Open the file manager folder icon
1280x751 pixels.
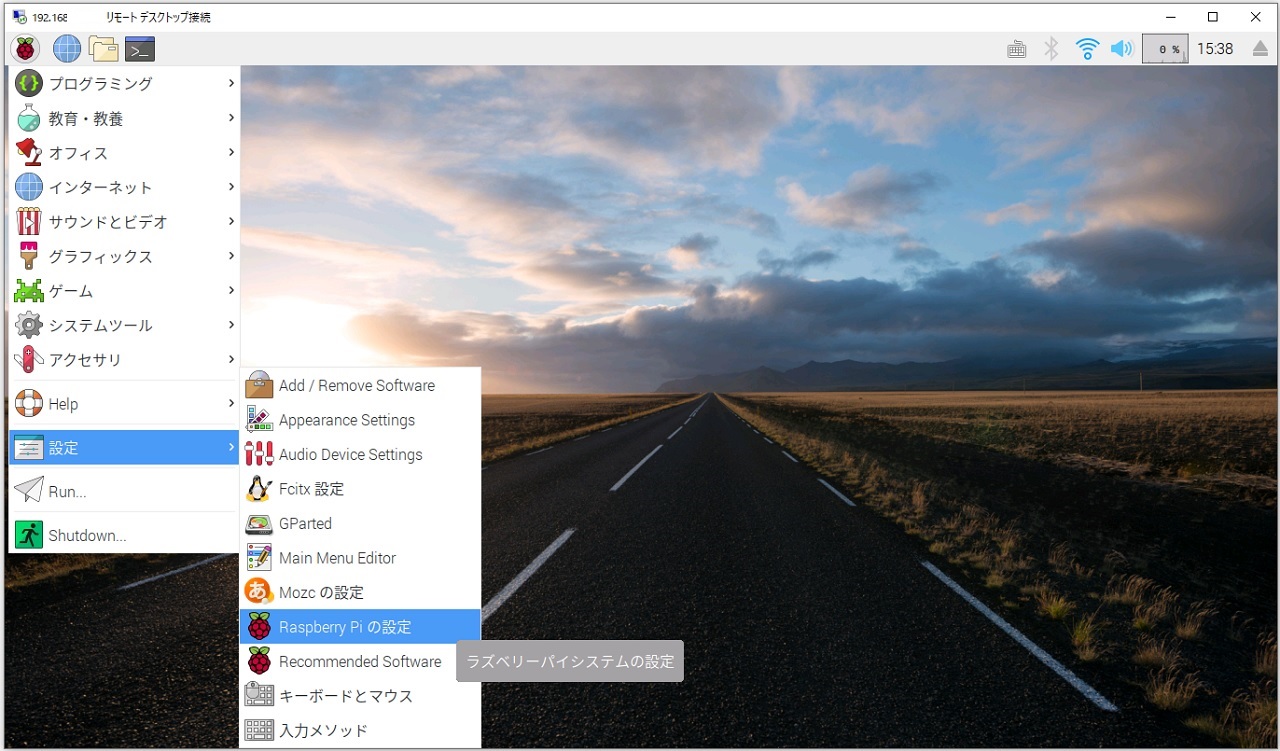tap(103, 48)
